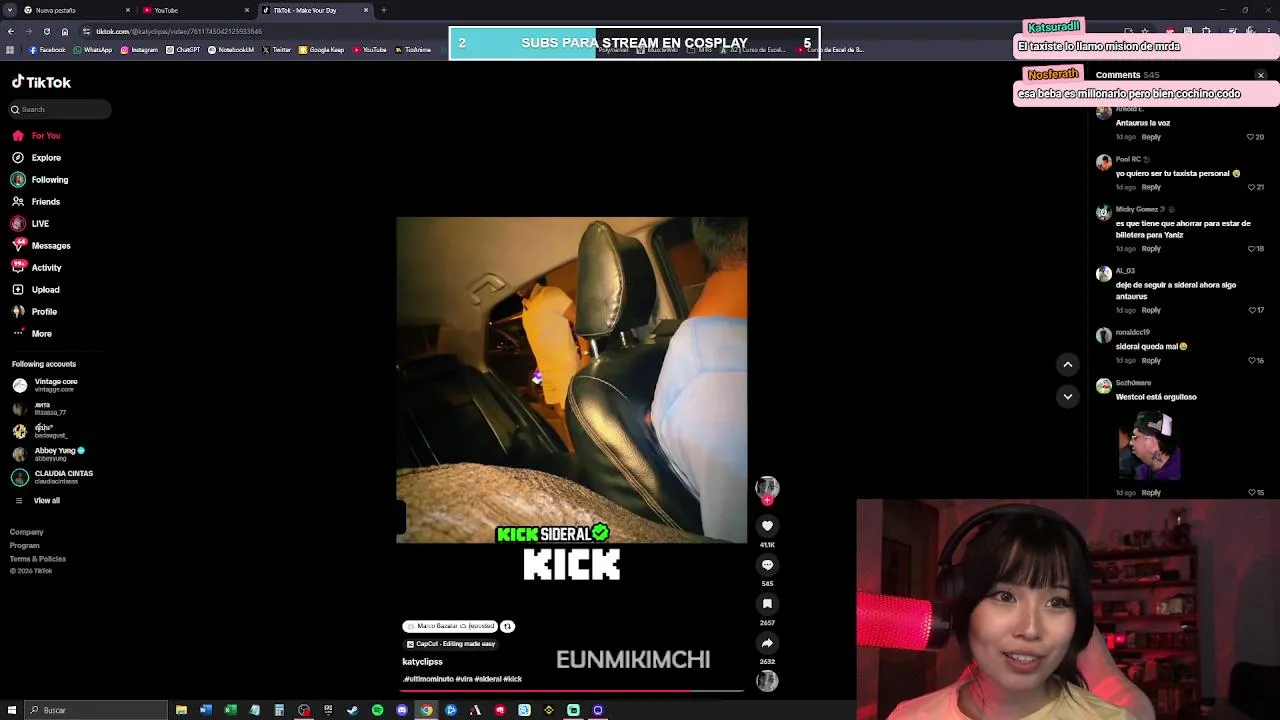
Task: Open Windows Start menu
Action: (x=10, y=710)
